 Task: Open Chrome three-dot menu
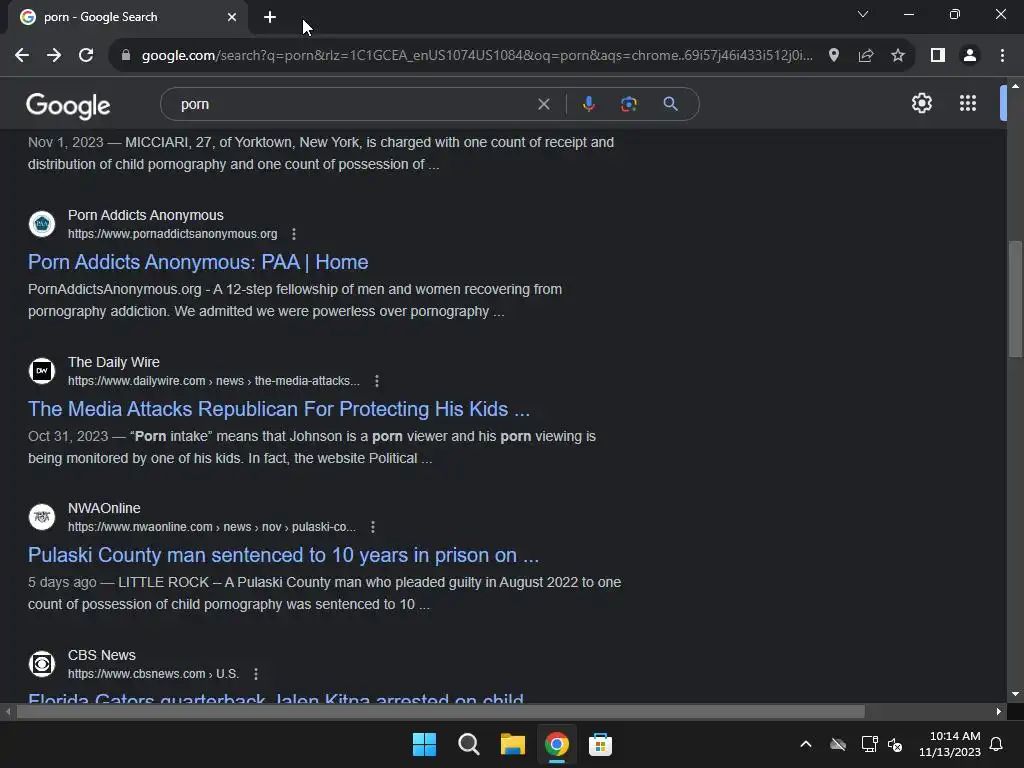pyautogui.click(x=1002, y=56)
